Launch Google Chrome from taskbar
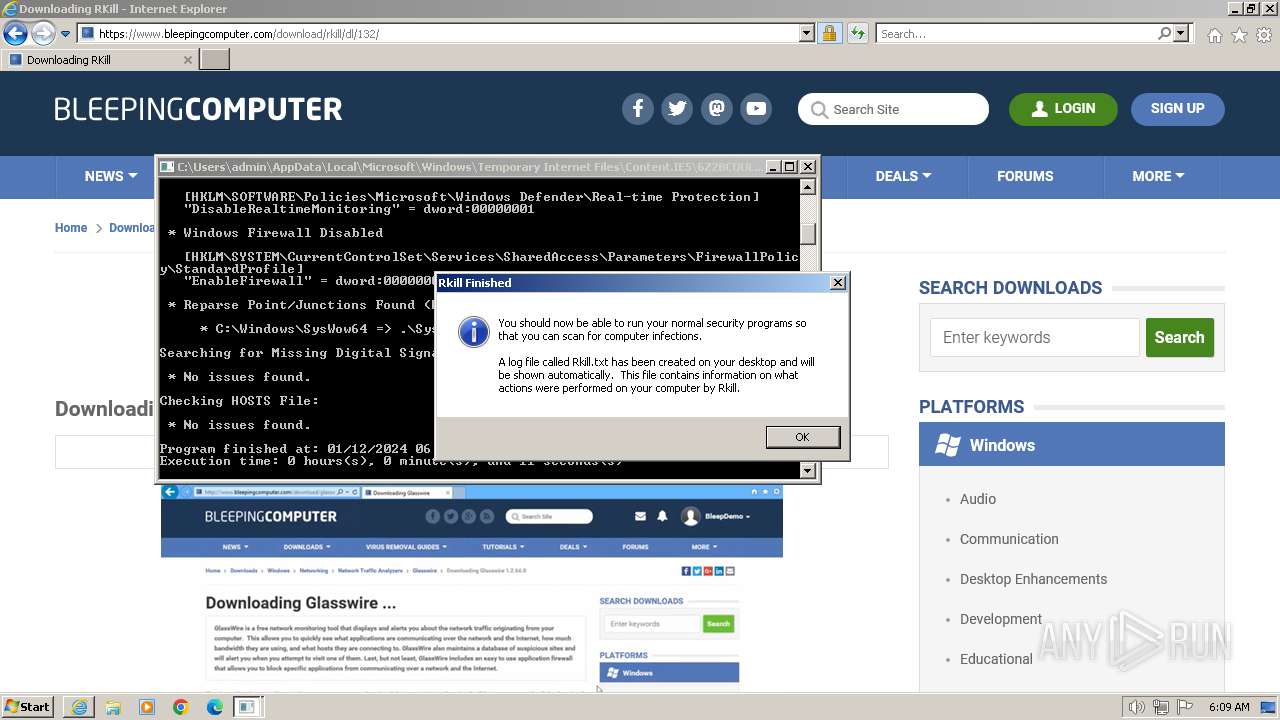Image resolution: width=1280 pixels, height=720 pixels. (181, 707)
